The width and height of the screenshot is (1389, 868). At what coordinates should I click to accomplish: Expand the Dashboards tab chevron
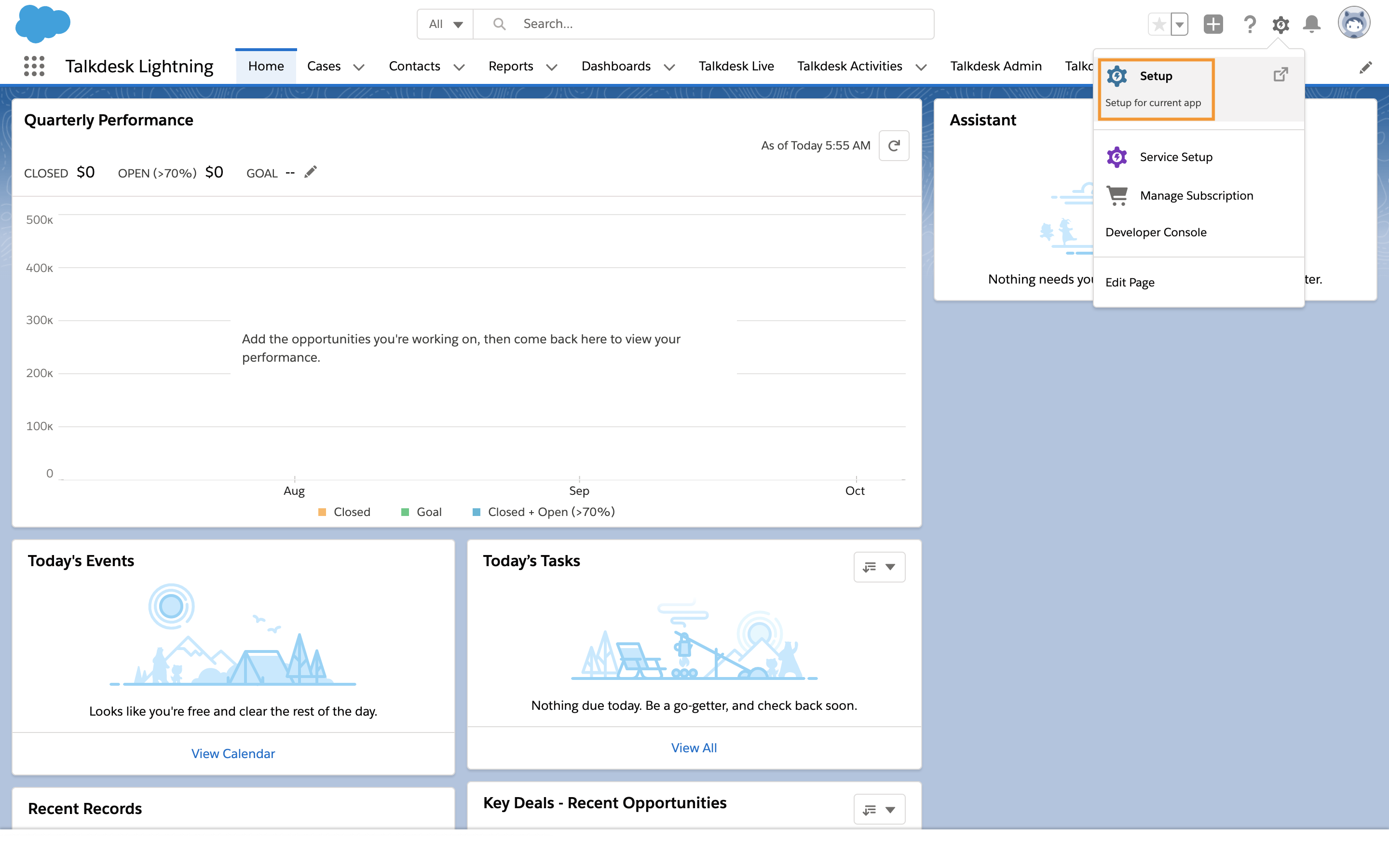[669, 67]
